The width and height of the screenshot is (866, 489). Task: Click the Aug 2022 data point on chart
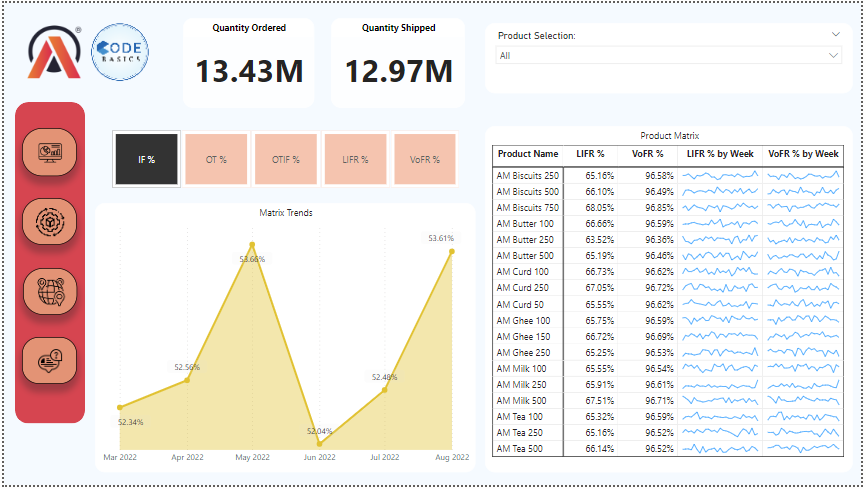(452, 252)
